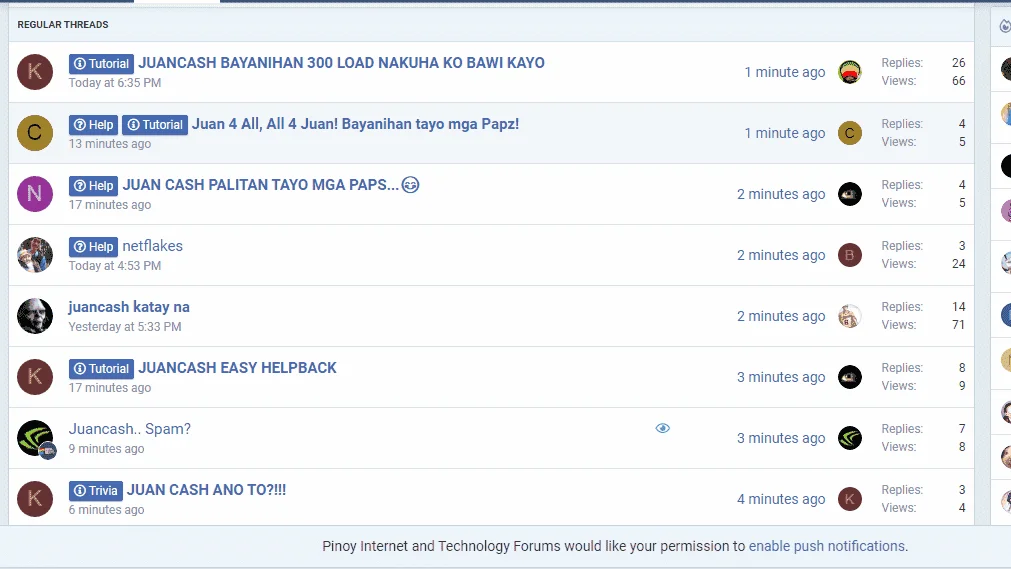Open author avatar of Juancash.. Spam? thread
This screenshot has width=1011, height=569.
(35, 438)
